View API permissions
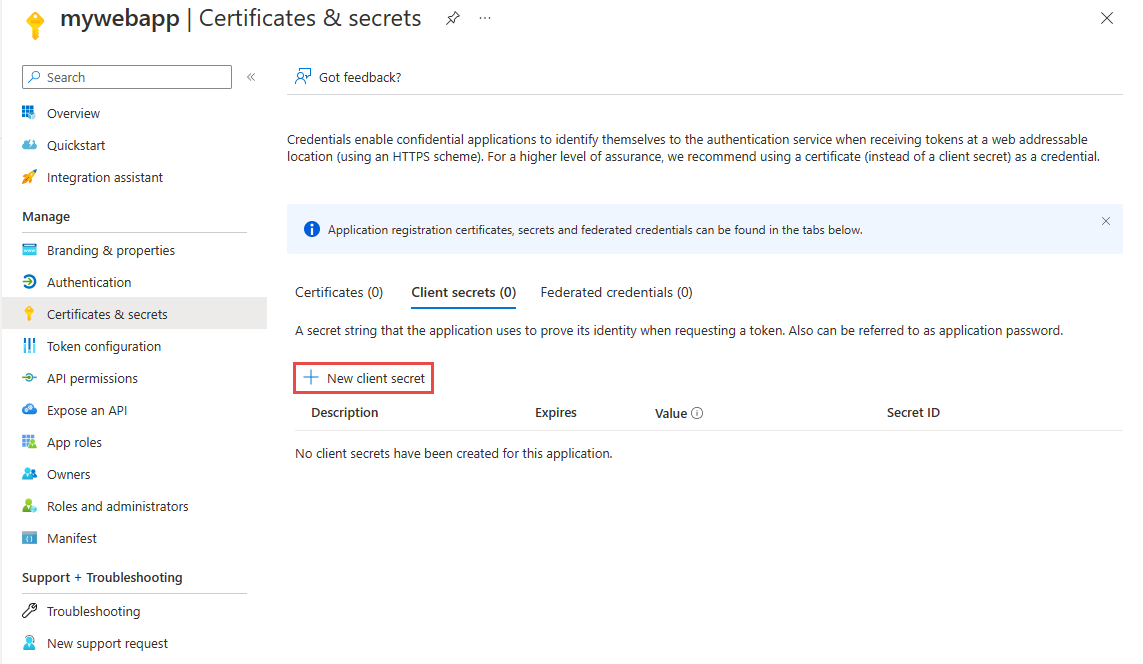The width and height of the screenshot is (1143, 664). (93, 377)
